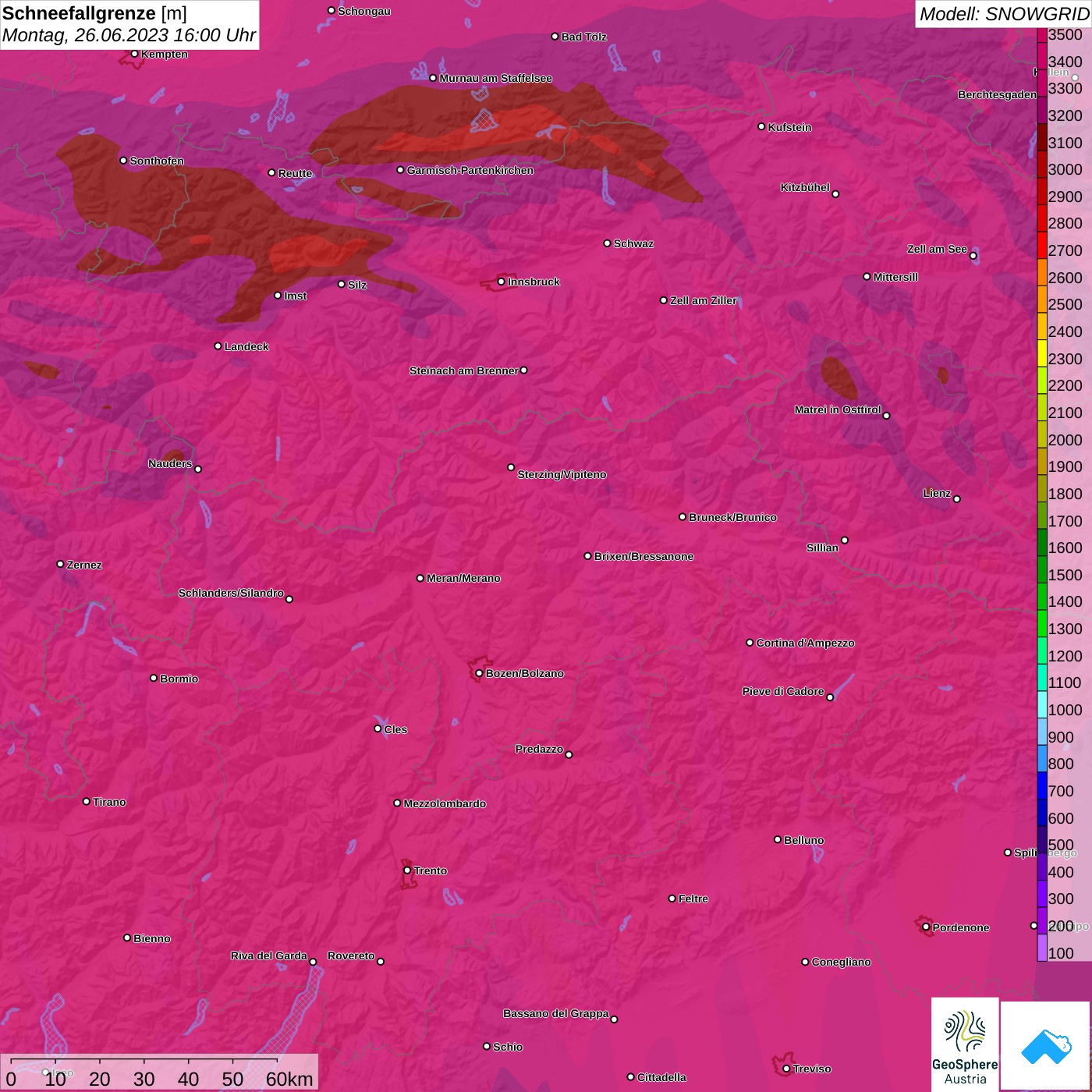Click the Lienz location marker
The width and height of the screenshot is (1092, 1092).
(957, 498)
